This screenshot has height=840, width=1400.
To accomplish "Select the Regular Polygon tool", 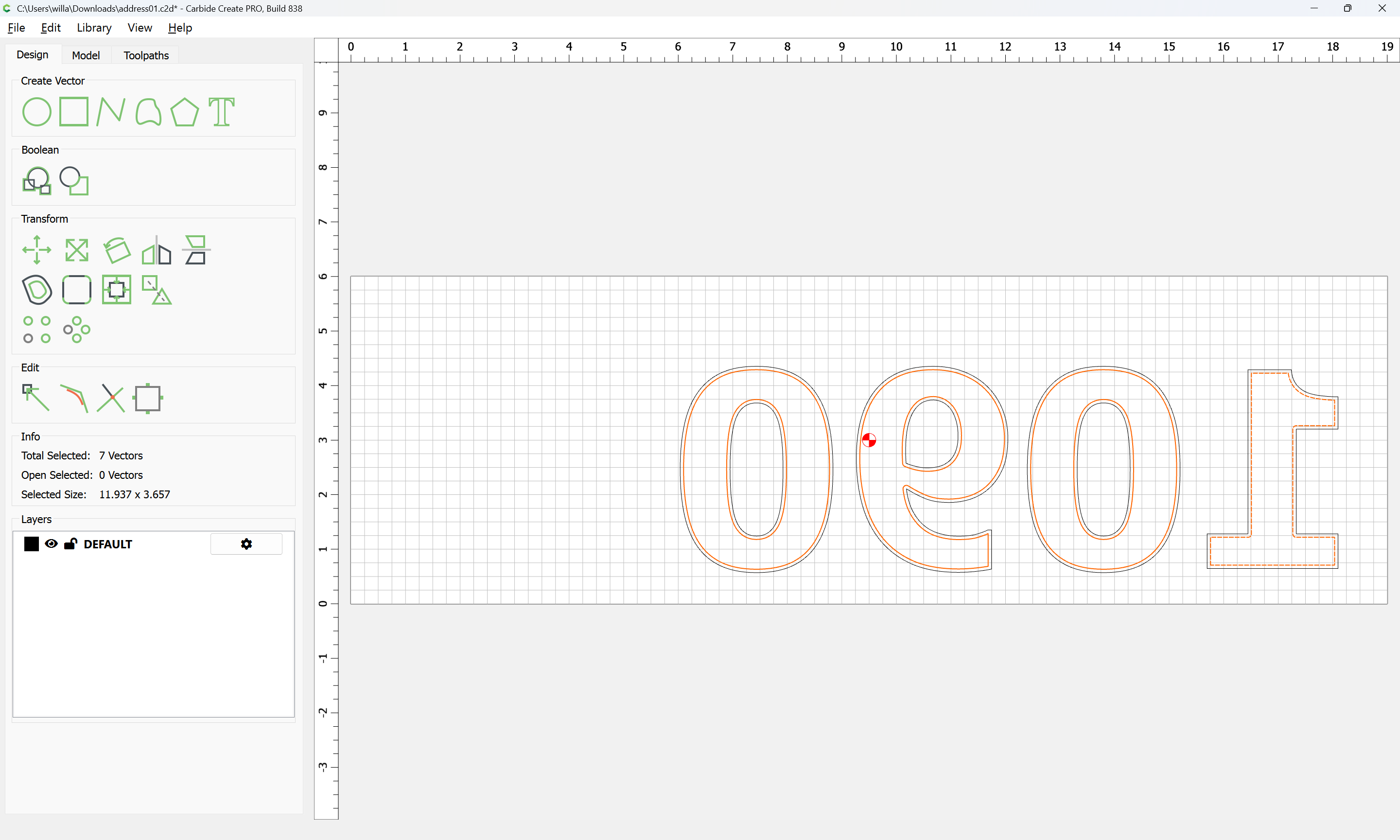I will point(184,111).
